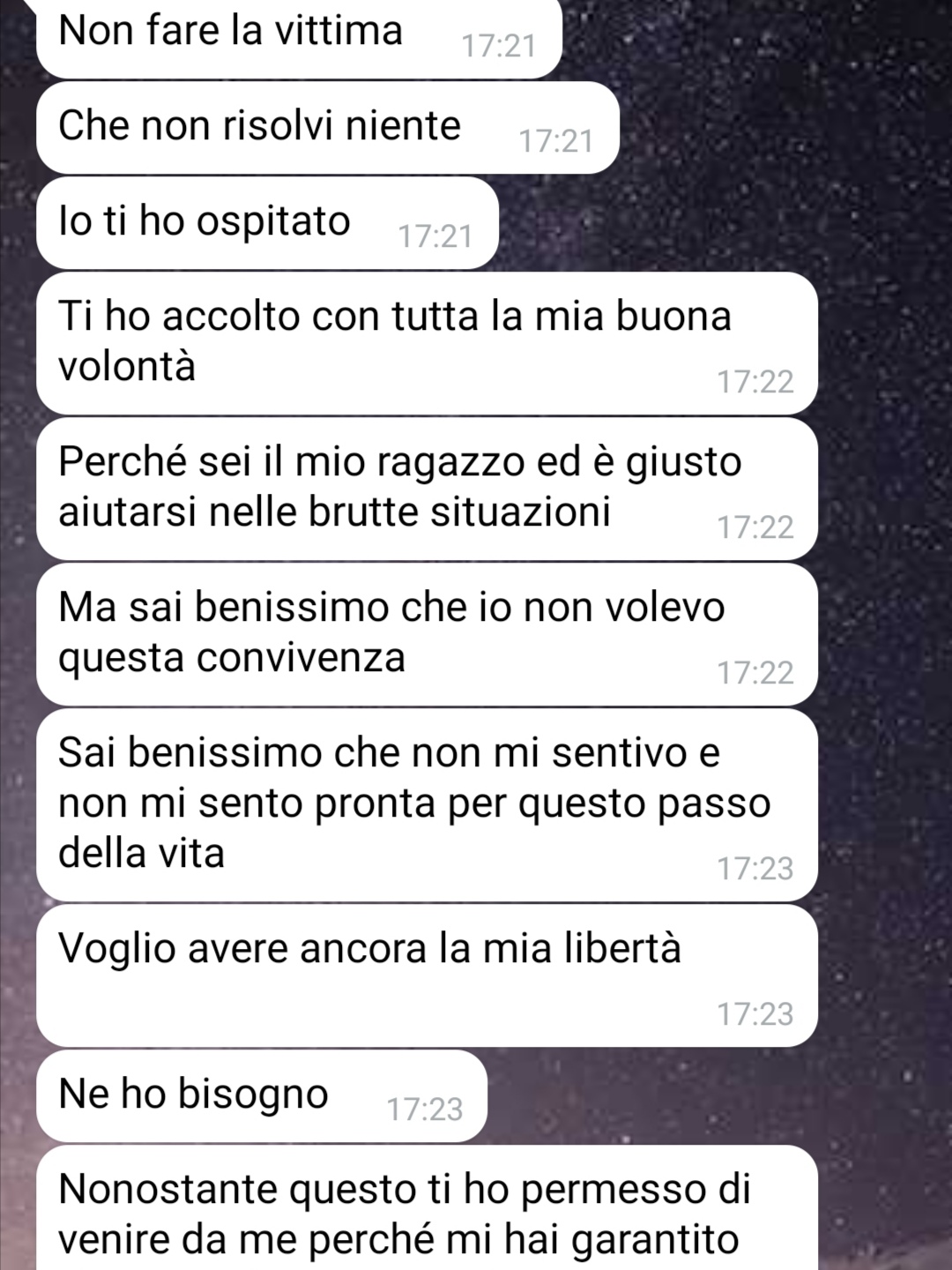Screen dimensions: 952x1270
Task: Tap the 17:21 timestamp next to "Io ti ho ospitato"
Action: (x=435, y=236)
